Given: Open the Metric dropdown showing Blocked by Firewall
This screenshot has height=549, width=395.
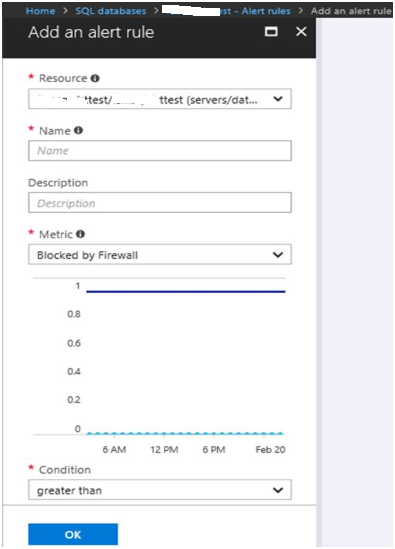Looking at the screenshot, I should tap(160, 255).
